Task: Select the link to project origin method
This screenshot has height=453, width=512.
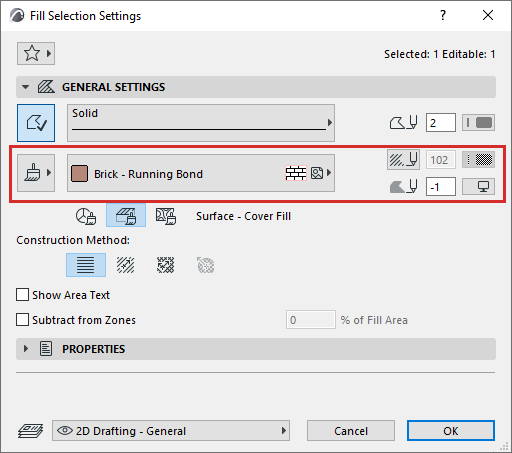Action: [x=86, y=265]
